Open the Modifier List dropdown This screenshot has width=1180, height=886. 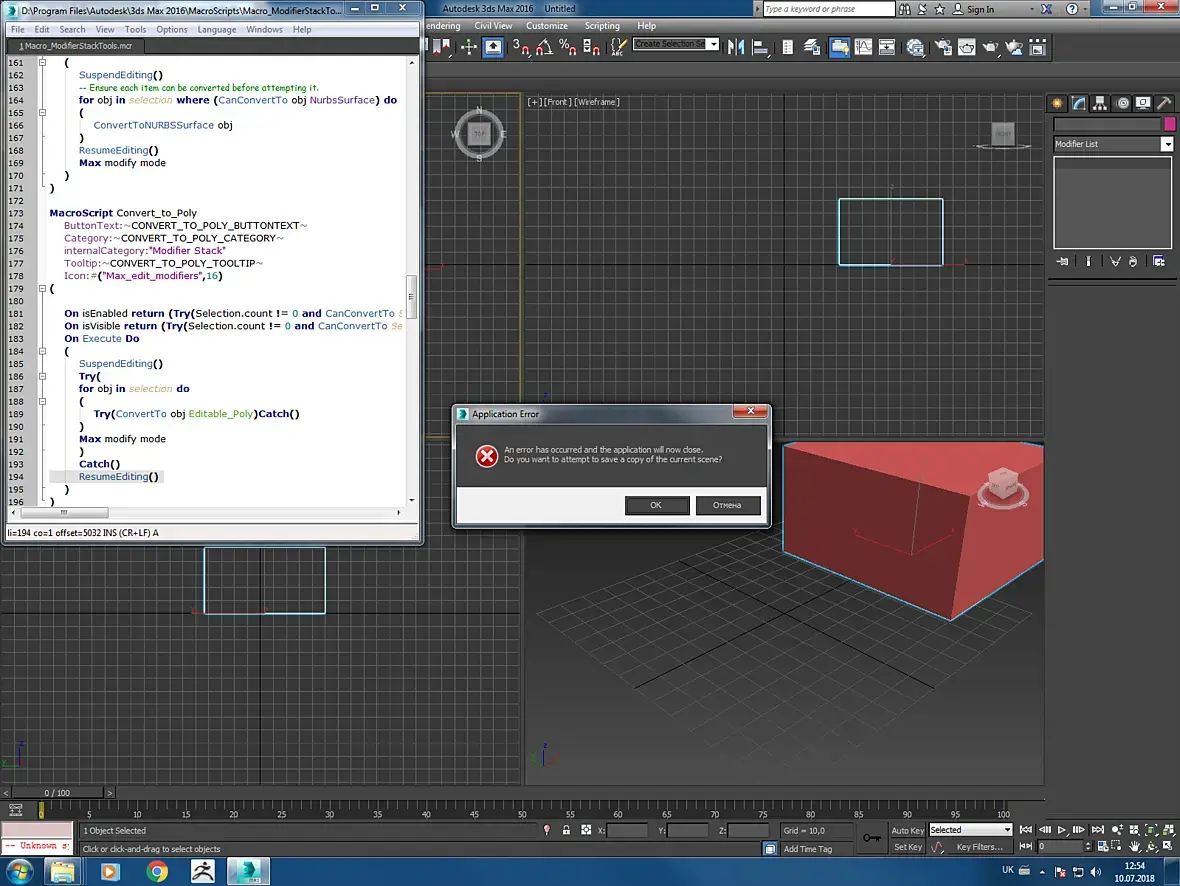coord(1167,144)
